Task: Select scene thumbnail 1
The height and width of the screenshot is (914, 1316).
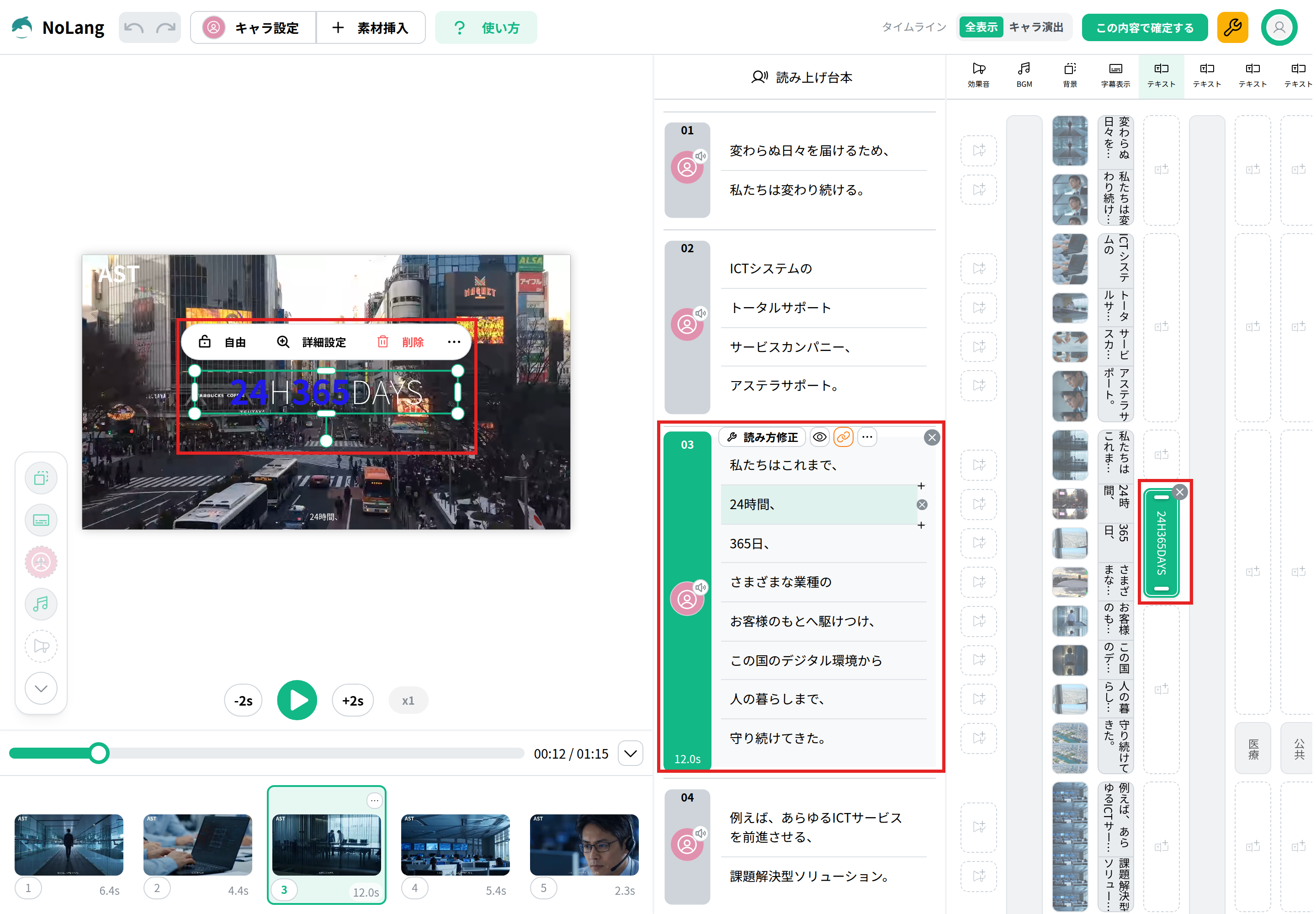Action: [69, 845]
